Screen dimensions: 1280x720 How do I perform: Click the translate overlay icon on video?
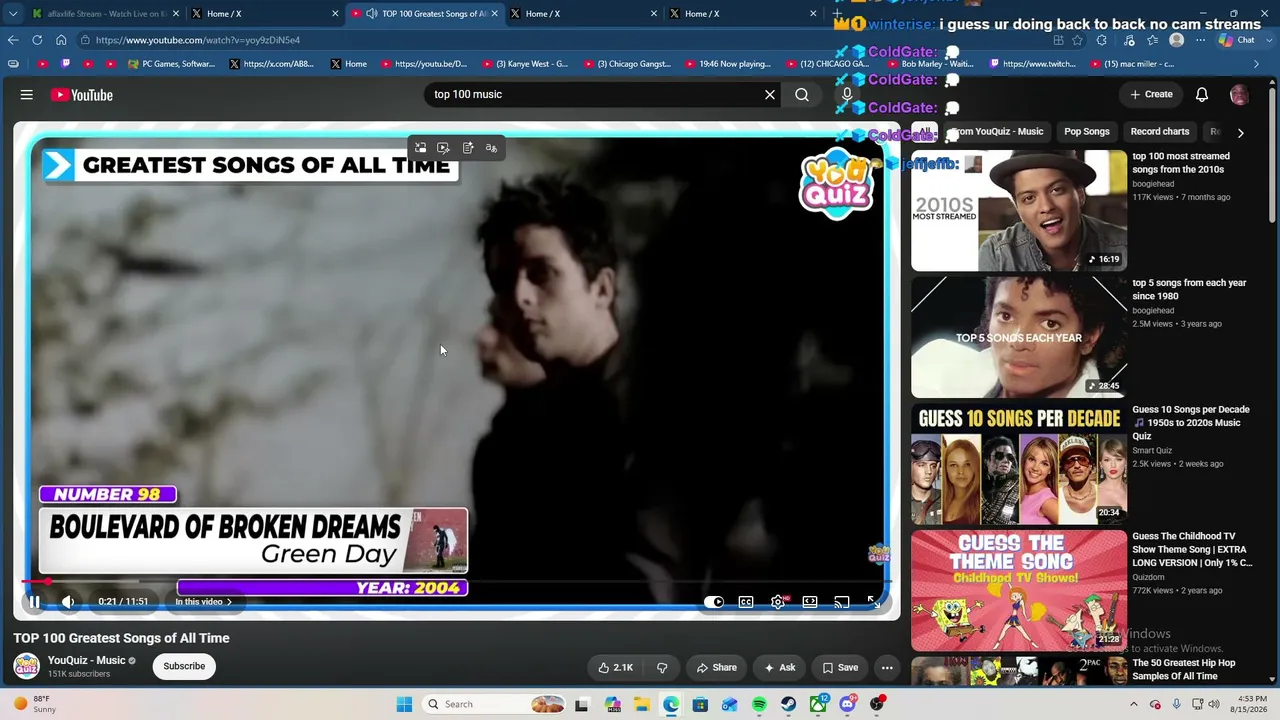[x=491, y=148]
